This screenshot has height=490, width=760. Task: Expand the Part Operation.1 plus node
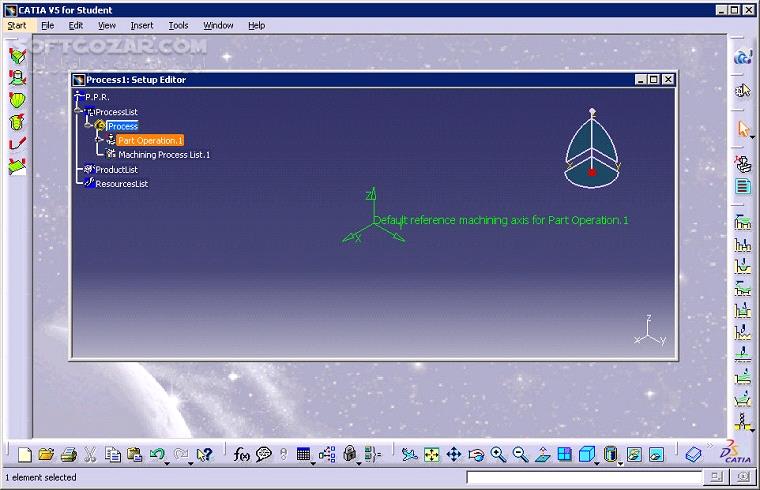click(x=97, y=140)
